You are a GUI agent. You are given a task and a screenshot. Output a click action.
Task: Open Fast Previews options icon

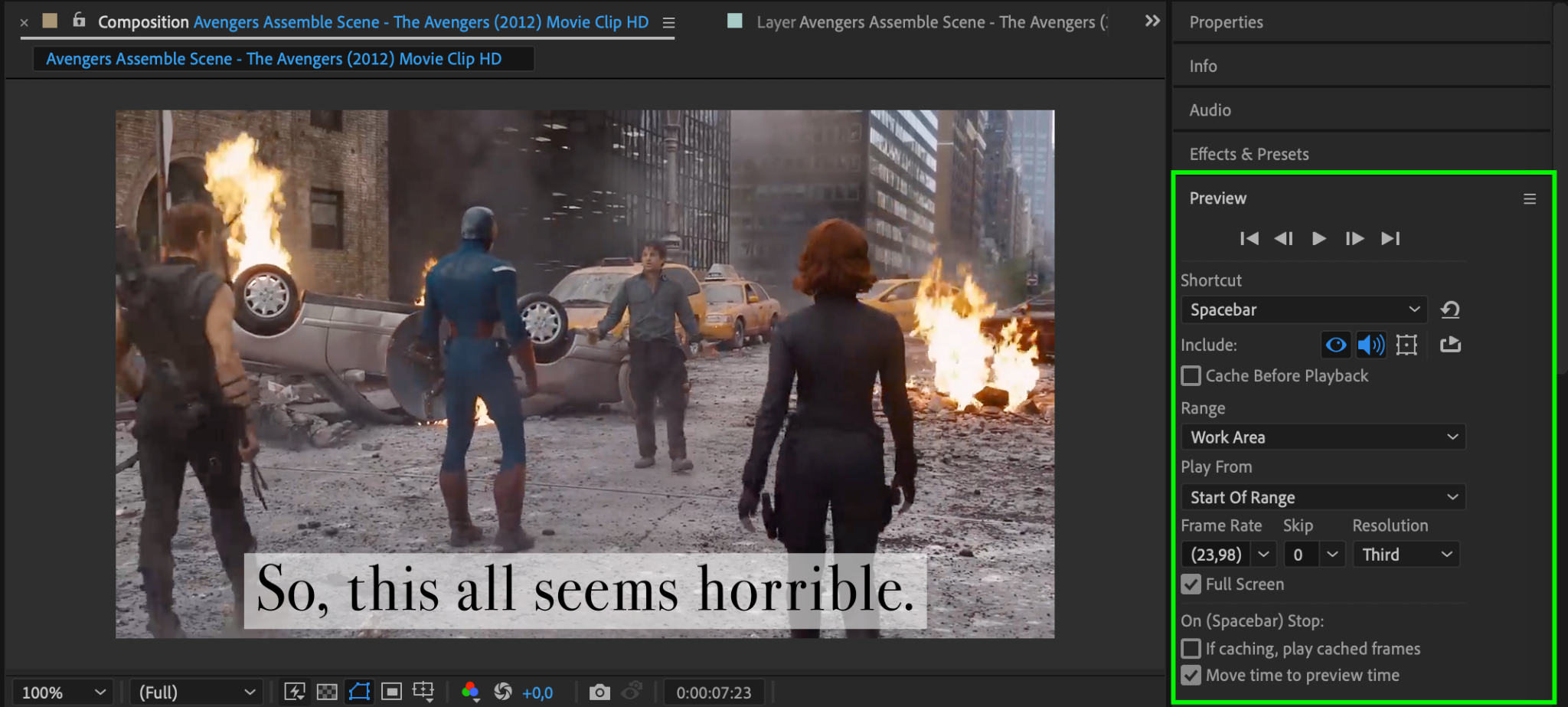[295, 692]
